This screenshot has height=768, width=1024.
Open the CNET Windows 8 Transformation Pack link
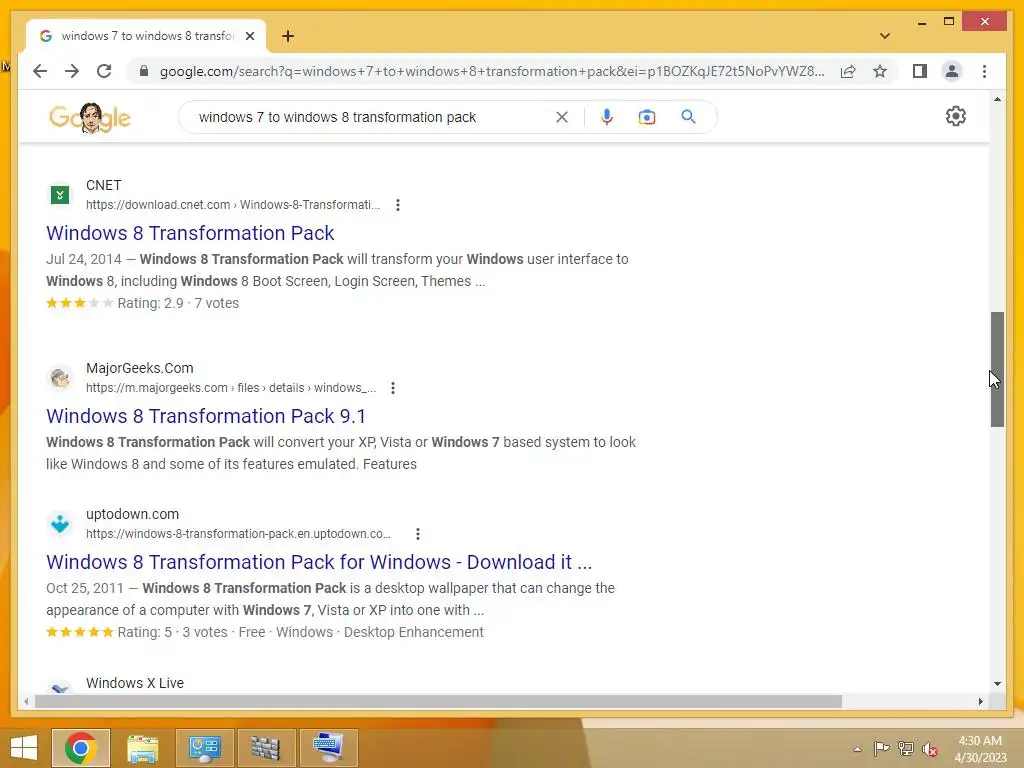click(x=190, y=233)
